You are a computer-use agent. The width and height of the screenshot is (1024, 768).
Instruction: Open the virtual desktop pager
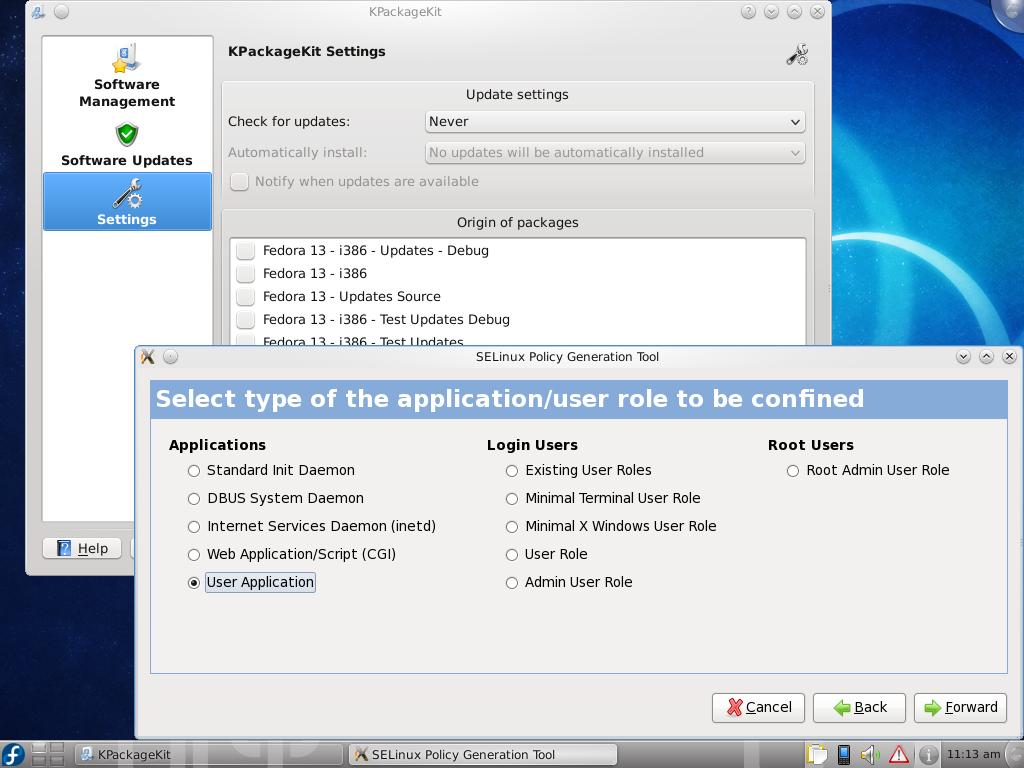coord(48,755)
